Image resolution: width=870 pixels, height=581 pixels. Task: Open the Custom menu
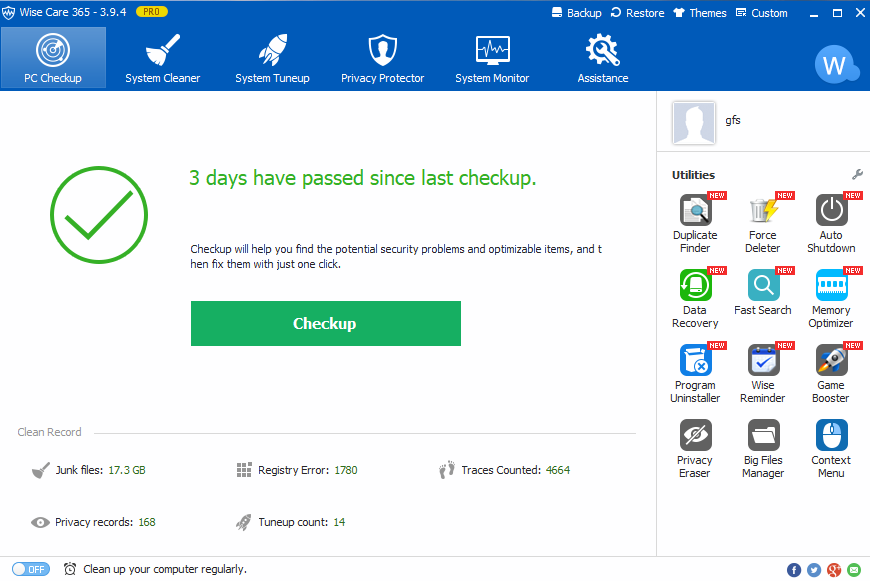point(761,13)
